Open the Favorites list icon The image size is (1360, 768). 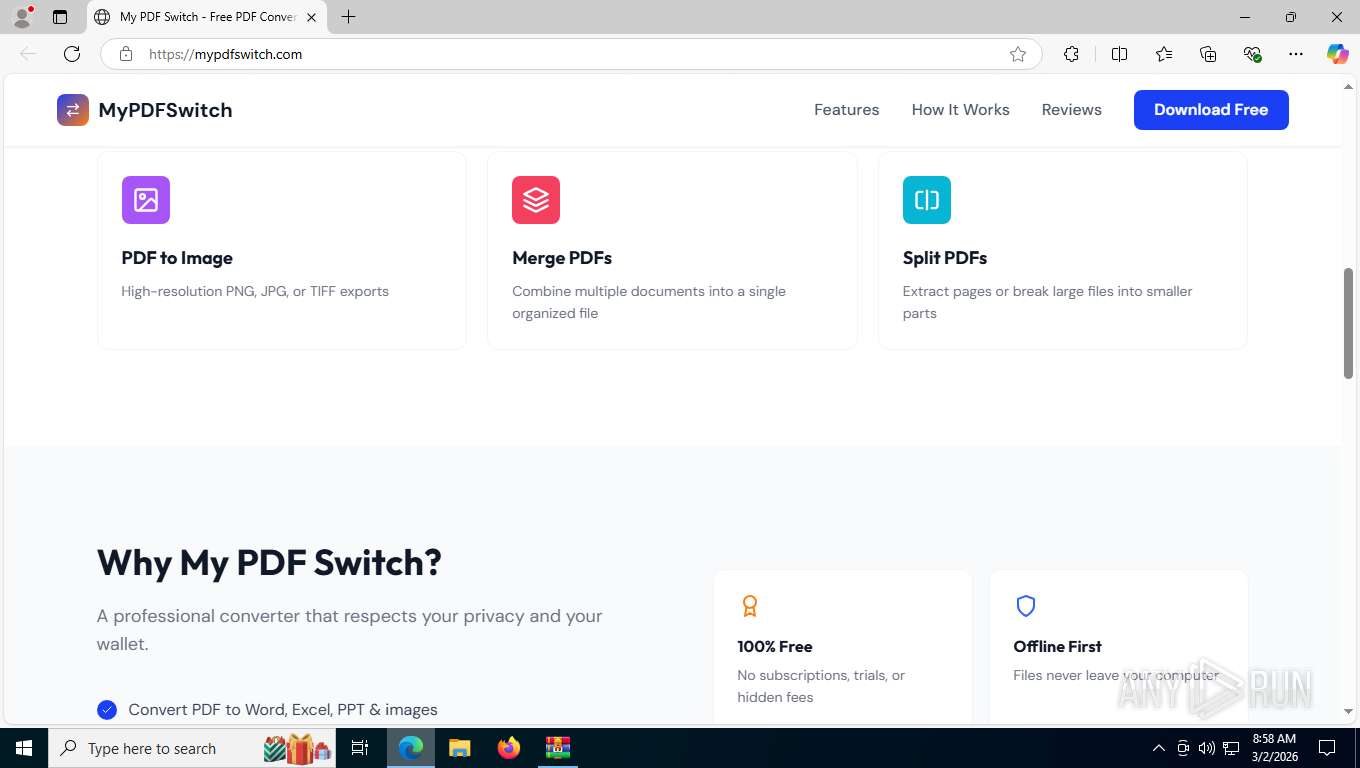(x=1164, y=54)
